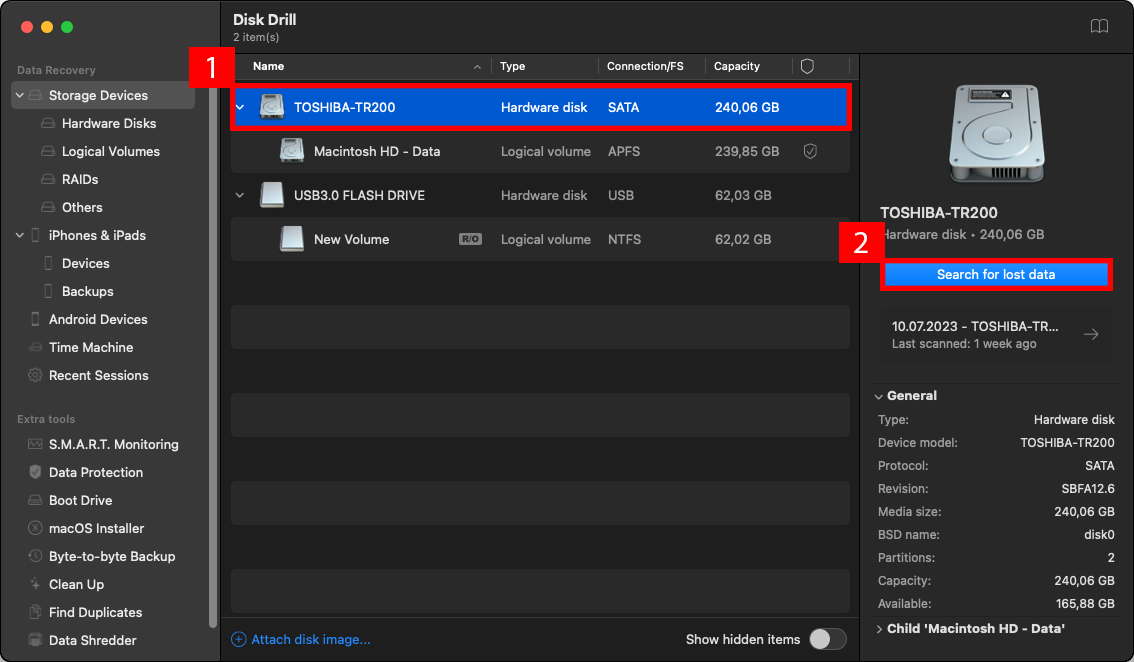Click the 2 item(s) subtitle

click(256, 37)
